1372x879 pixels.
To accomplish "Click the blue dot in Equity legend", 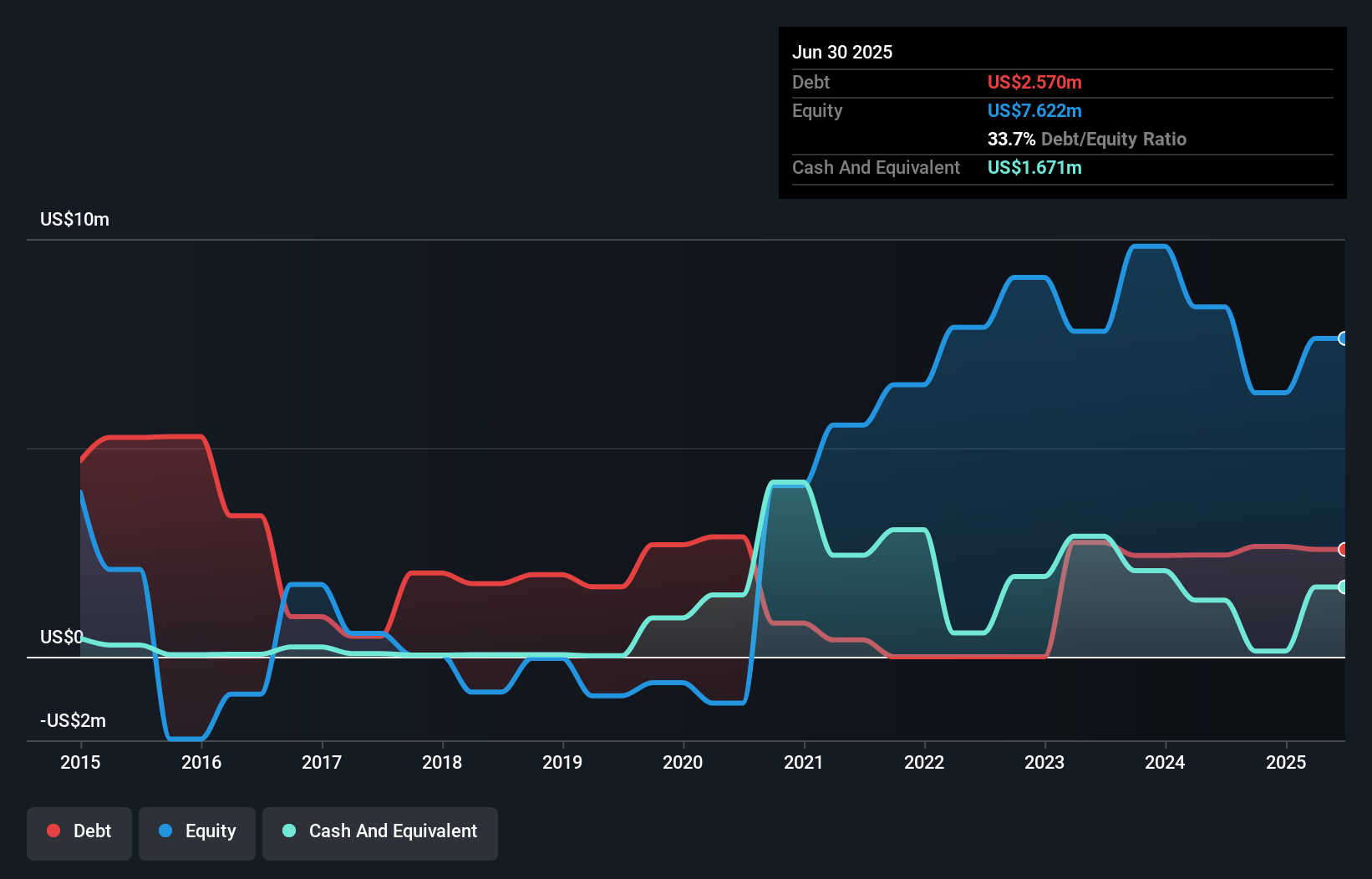I will (165, 831).
